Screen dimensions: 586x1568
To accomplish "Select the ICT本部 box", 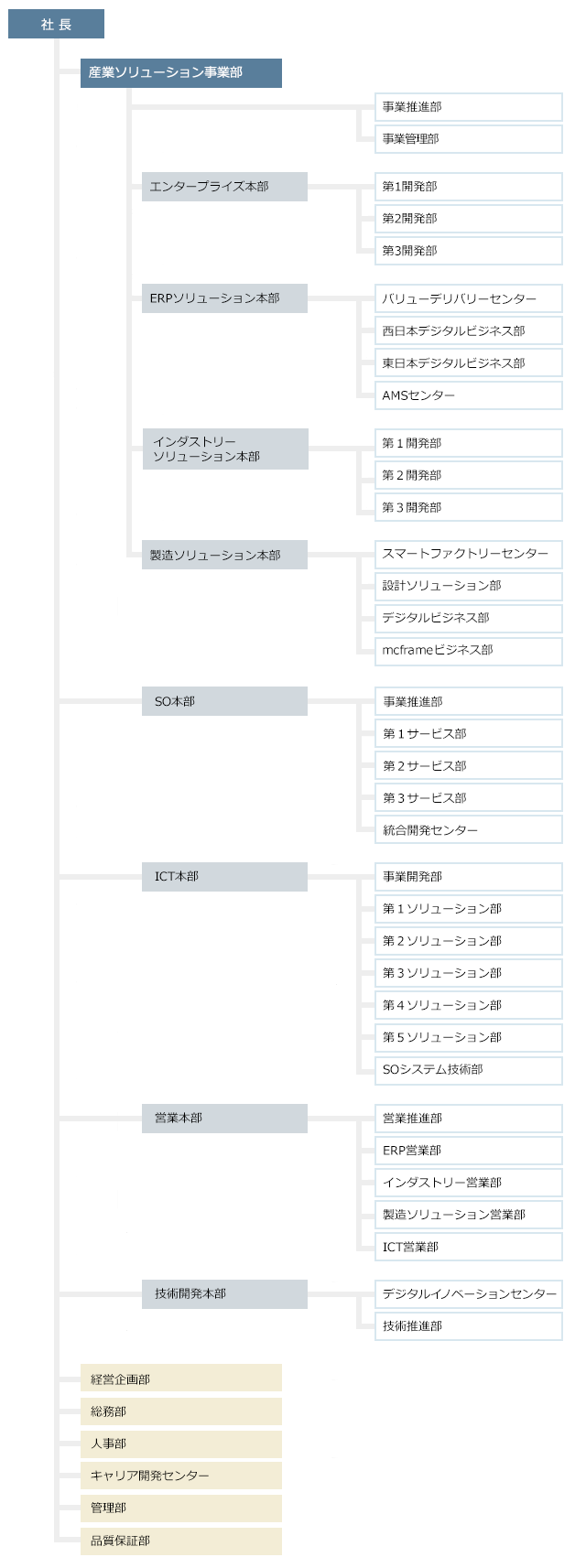I will [224, 877].
